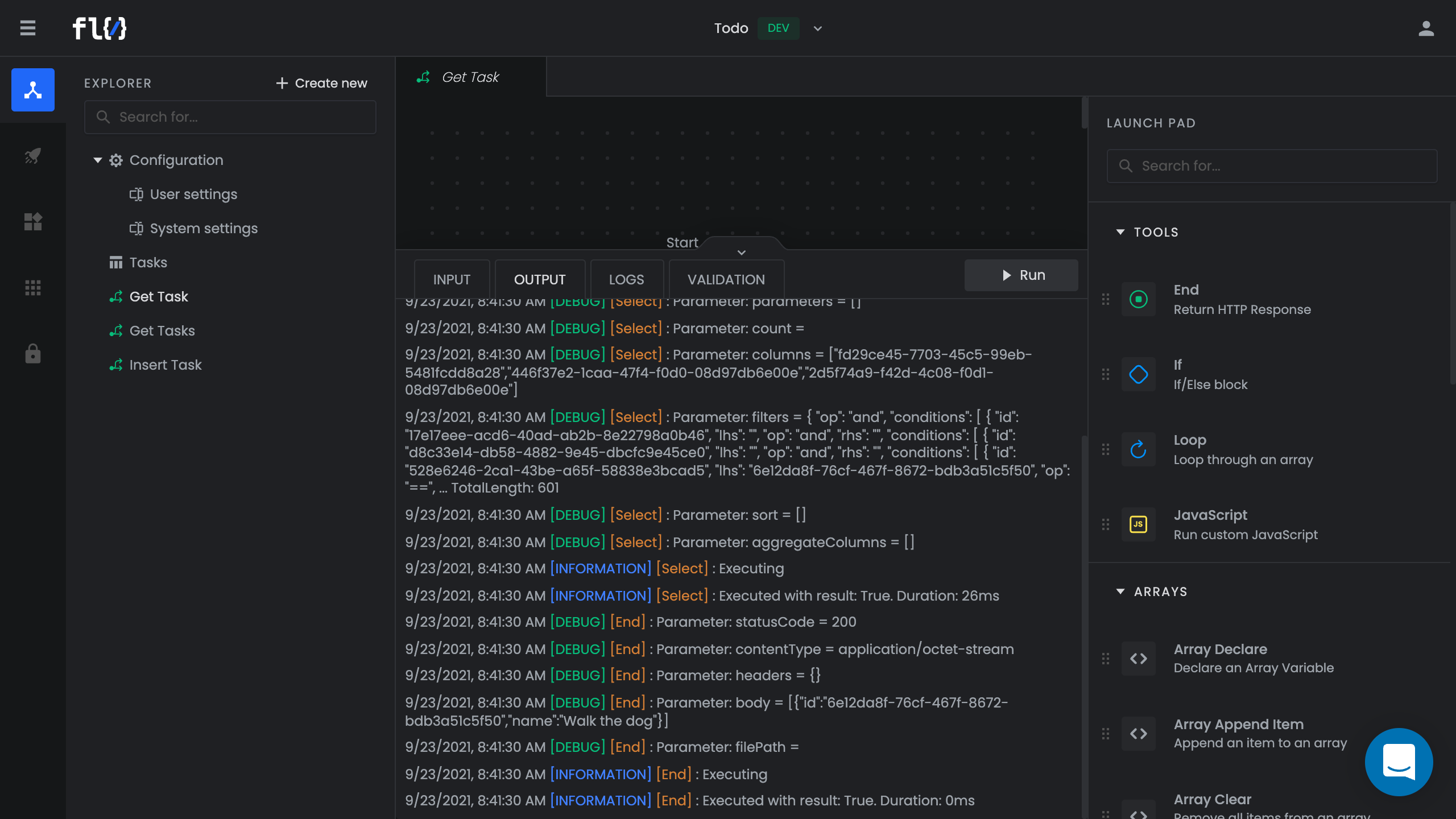Viewport: 1456px width, 819px height.
Task: Open the apps grid sidebar icon
Action: (33, 288)
